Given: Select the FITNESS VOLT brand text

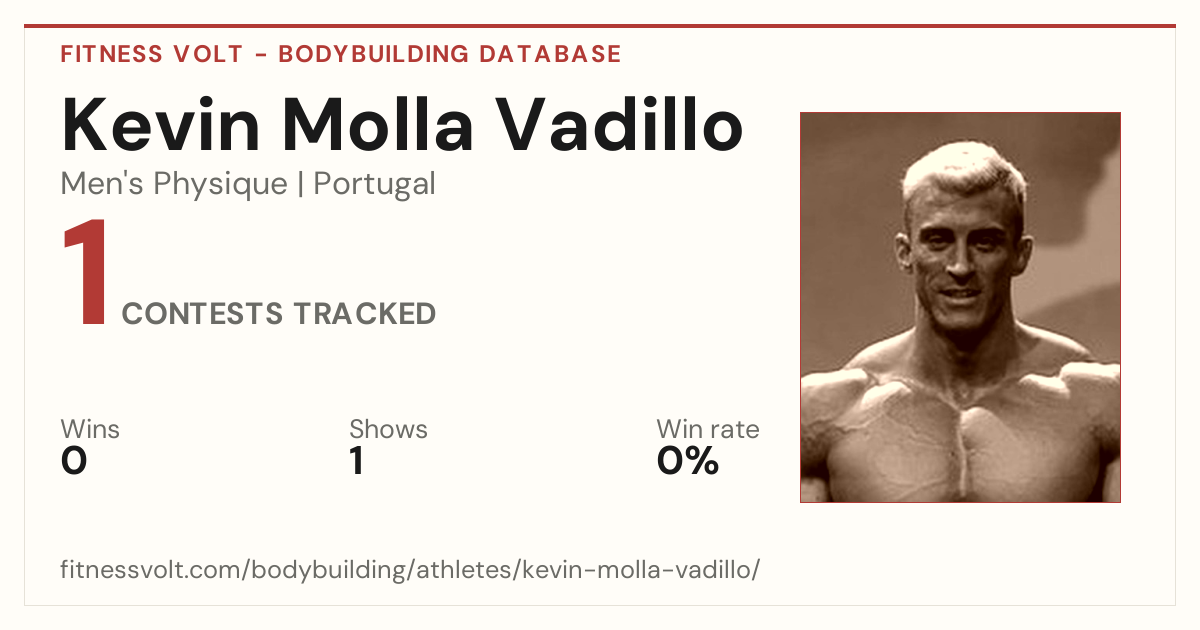Looking at the screenshot, I should (151, 54).
